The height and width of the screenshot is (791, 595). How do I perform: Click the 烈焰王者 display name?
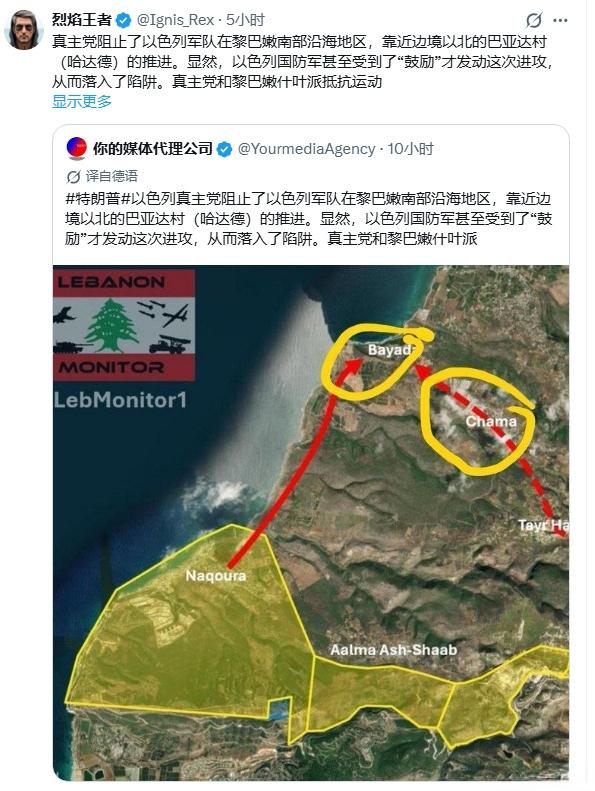point(82,20)
